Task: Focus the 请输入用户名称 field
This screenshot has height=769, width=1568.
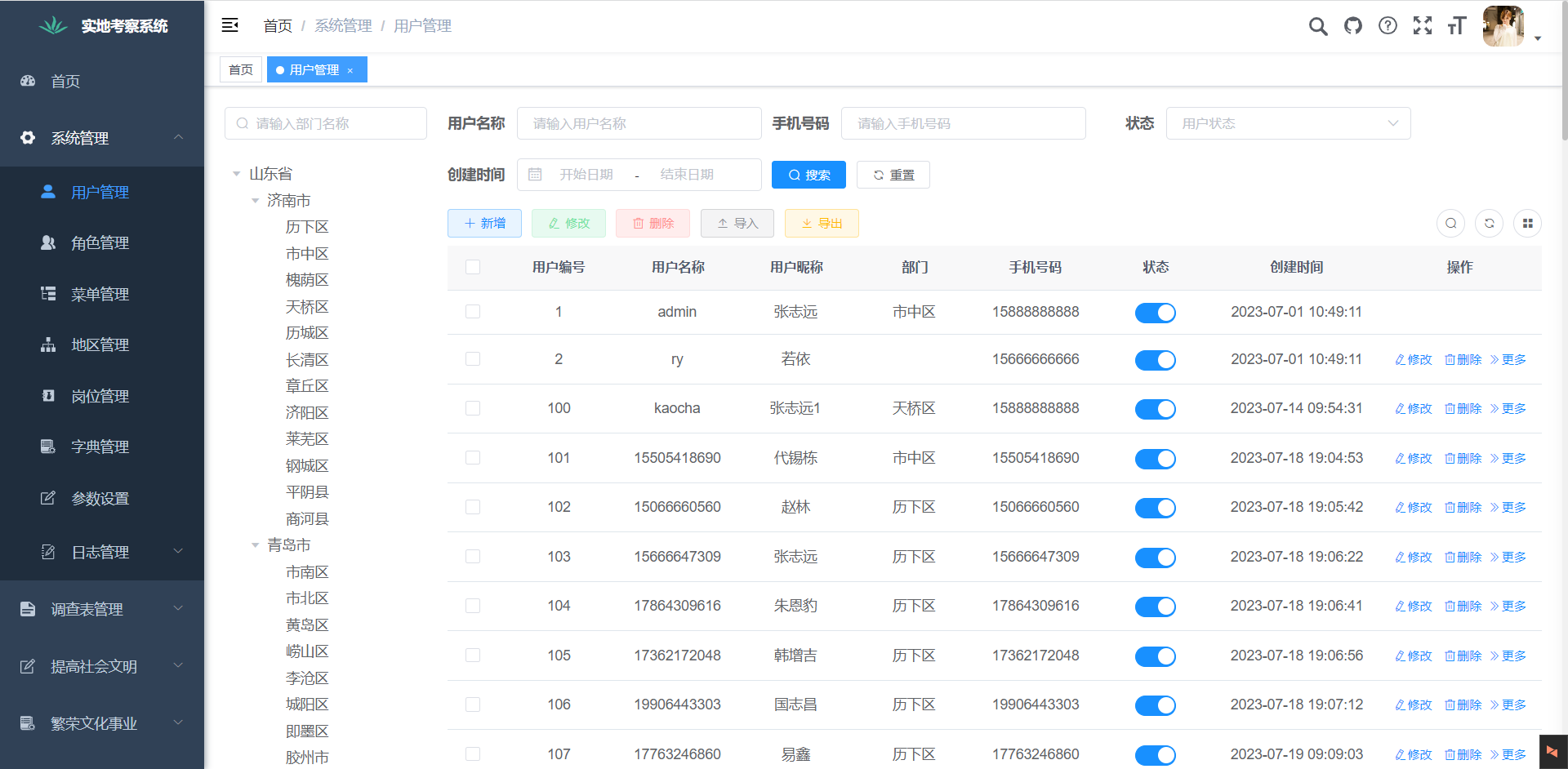Action: (639, 123)
